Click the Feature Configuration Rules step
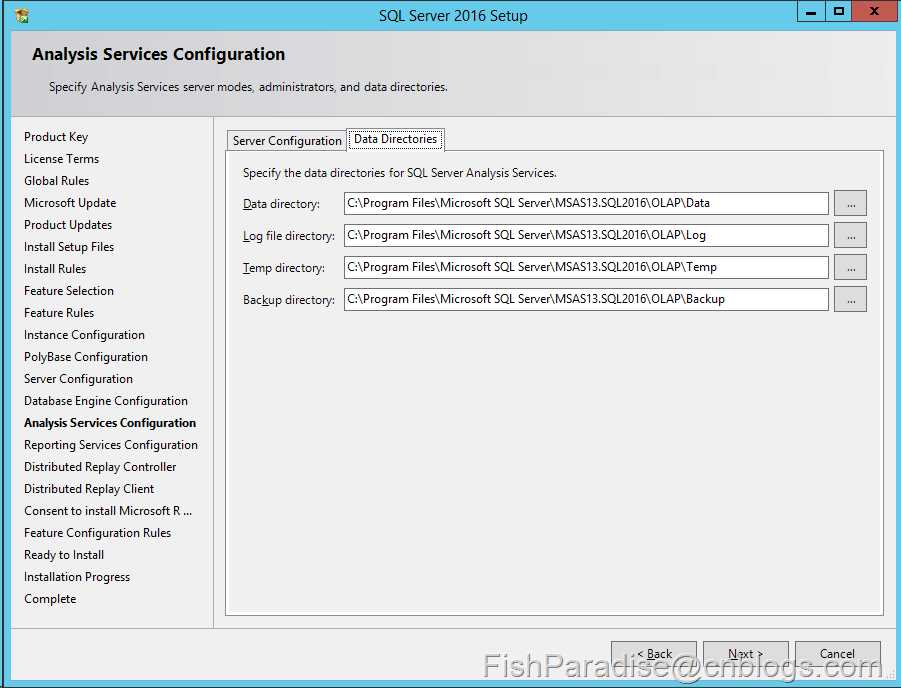901x688 pixels. tap(98, 533)
